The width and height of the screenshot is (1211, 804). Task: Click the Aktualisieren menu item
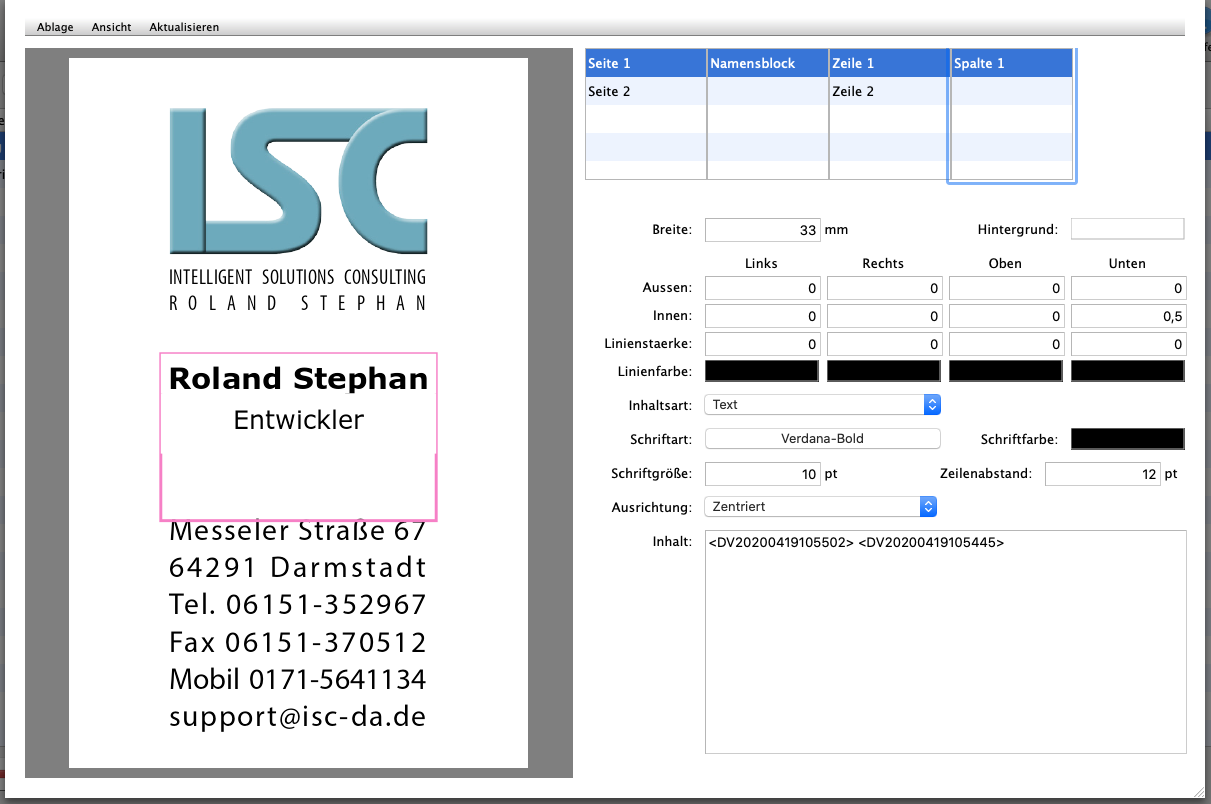click(x=184, y=27)
